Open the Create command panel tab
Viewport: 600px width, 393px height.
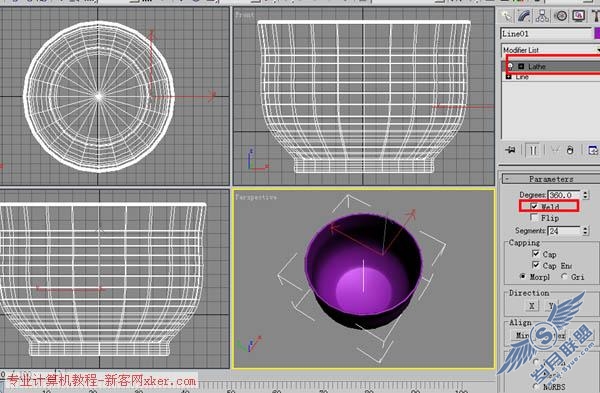[507, 16]
